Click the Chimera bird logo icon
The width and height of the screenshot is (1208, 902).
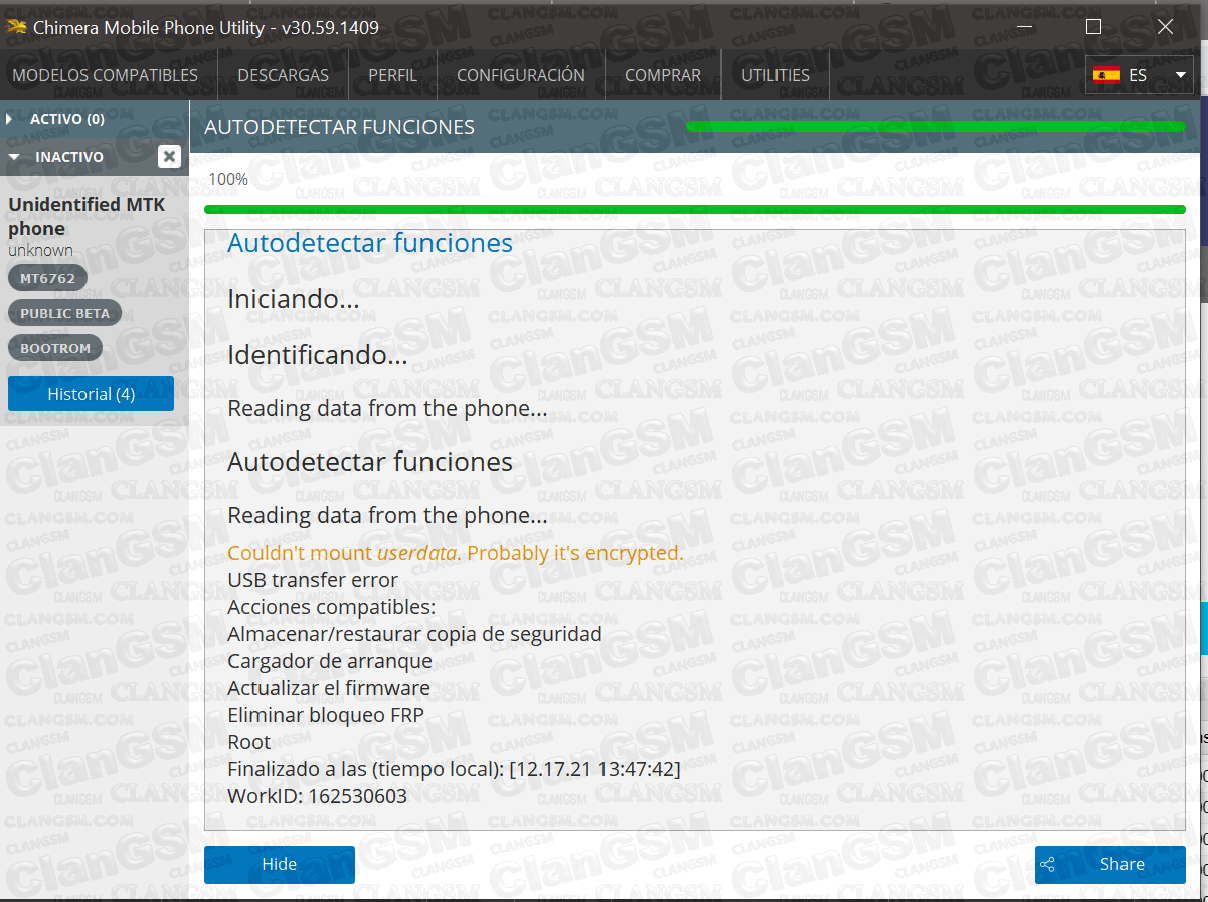(x=16, y=27)
